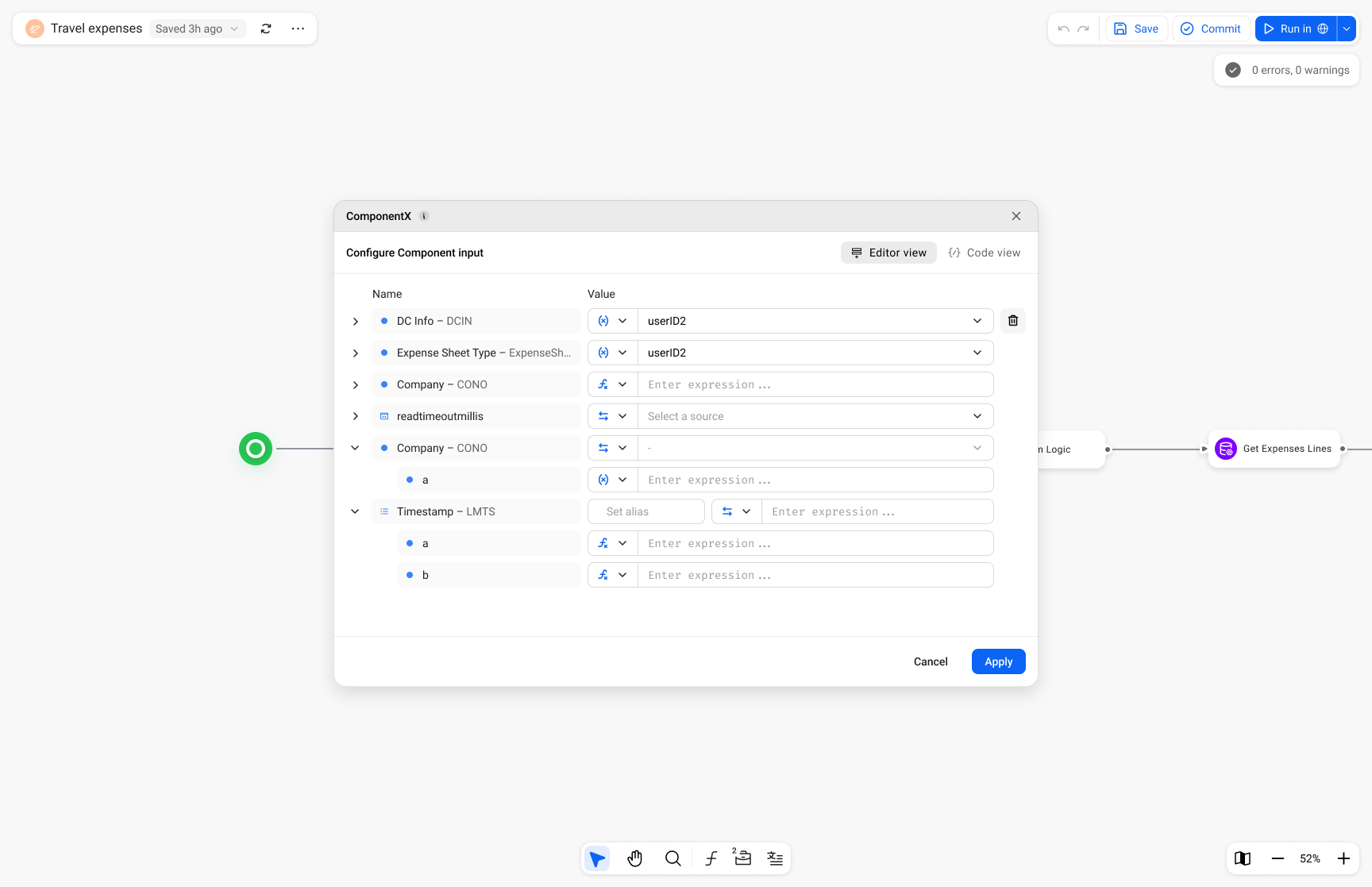Image resolution: width=1372 pixels, height=887 pixels.
Task: Click the configuration sliders icon in bottom toolbar
Action: click(775, 858)
